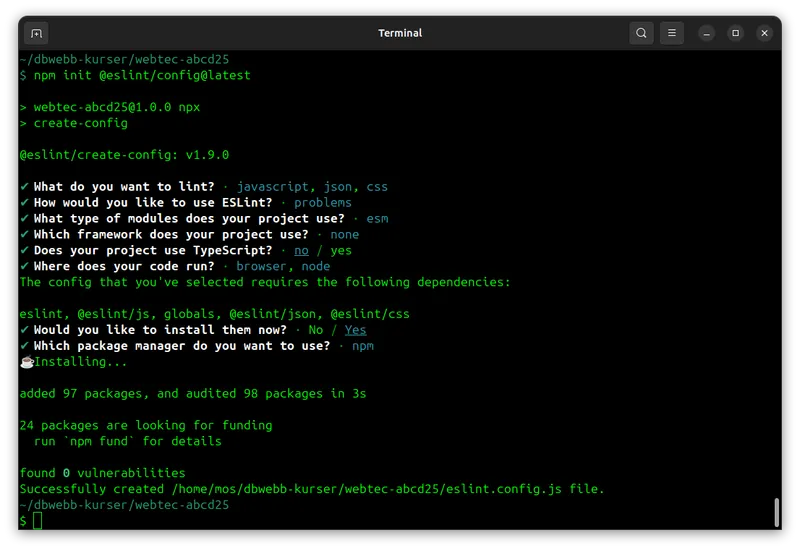Click the checkmark beside the lint question
Screen dimensions: 800x550
(x=24, y=187)
